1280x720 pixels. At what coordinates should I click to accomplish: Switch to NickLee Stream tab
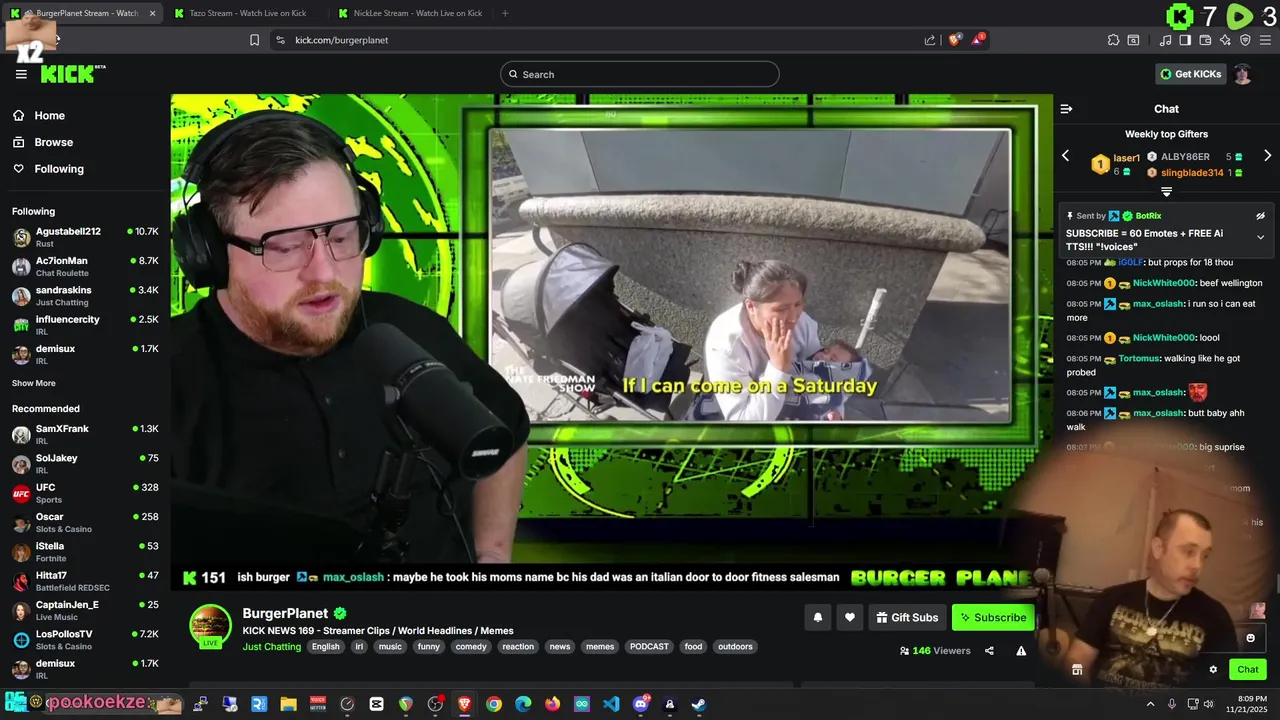point(410,13)
